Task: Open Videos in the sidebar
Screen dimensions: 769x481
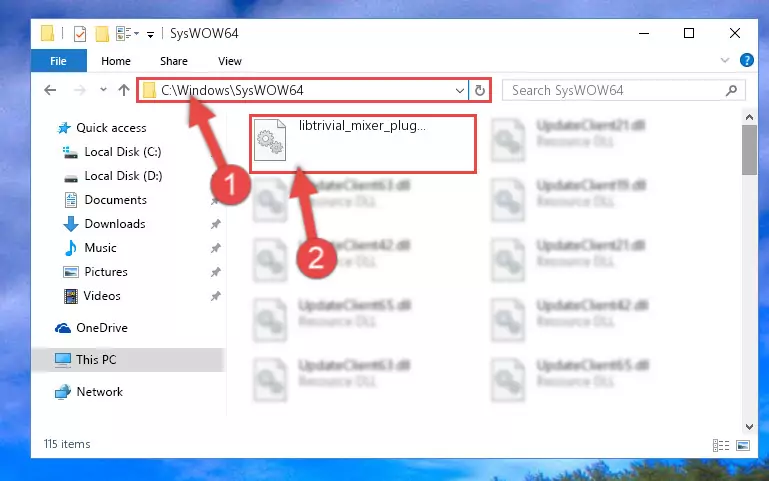Action: pos(102,296)
